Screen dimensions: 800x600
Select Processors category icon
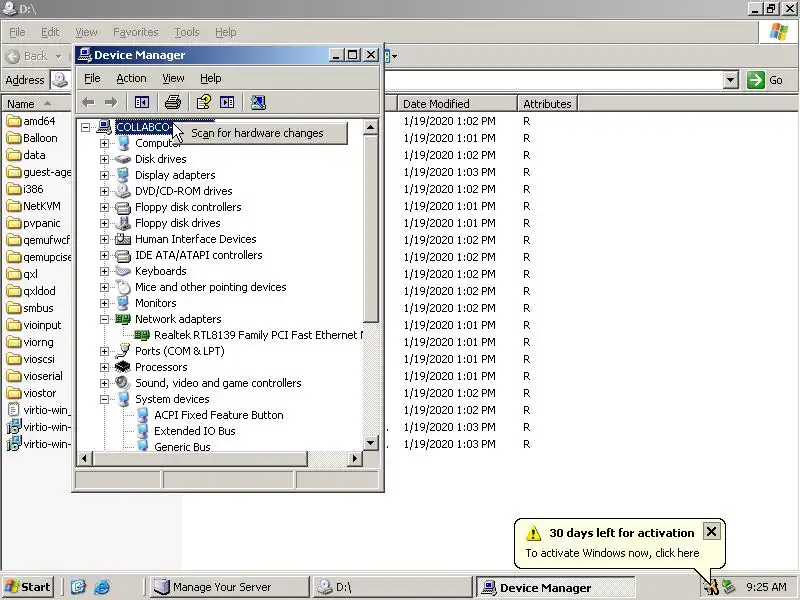click(123, 367)
